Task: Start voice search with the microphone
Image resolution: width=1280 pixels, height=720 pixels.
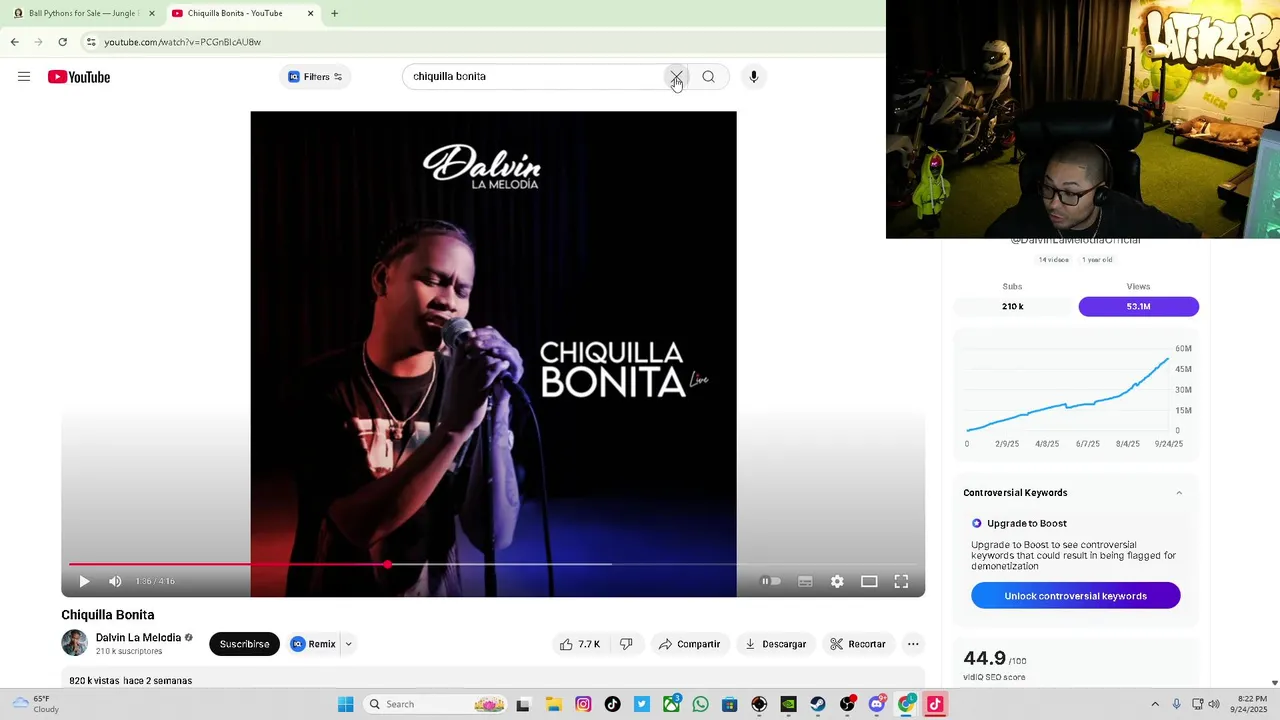Action: click(754, 77)
